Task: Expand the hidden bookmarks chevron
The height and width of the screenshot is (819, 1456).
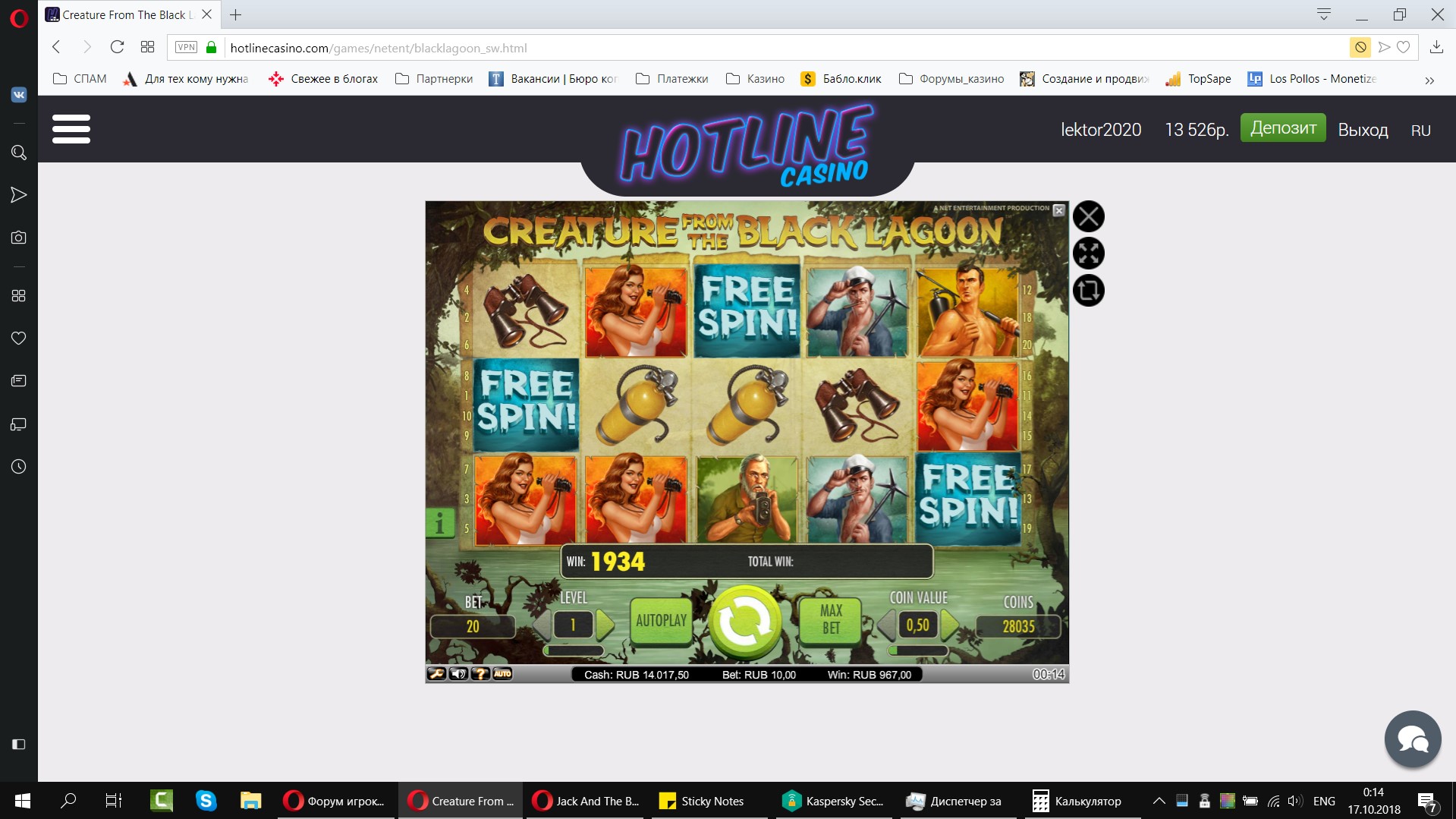Action: pyautogui.click(x=1429, y=80)
